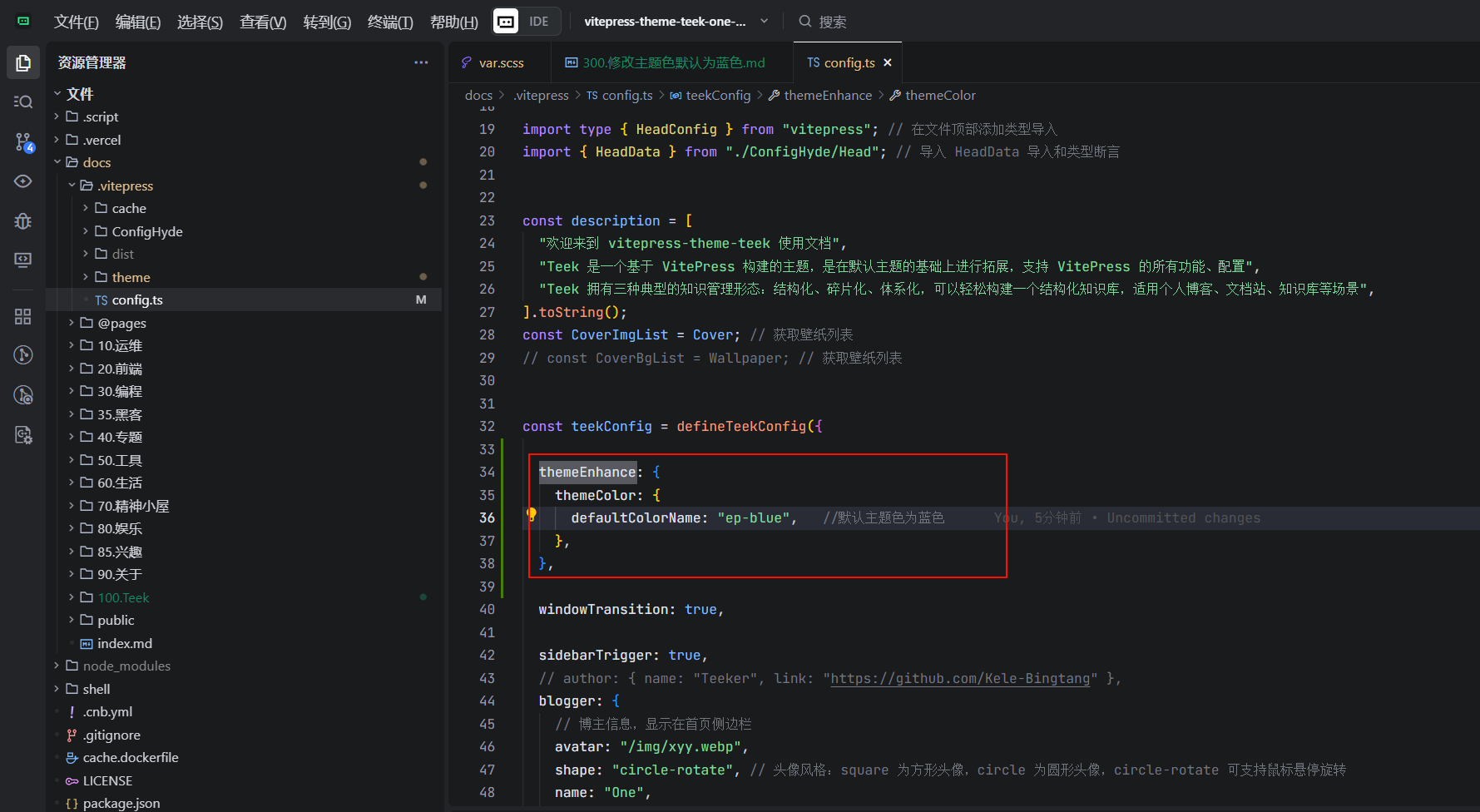
Task: Click the cache folder row
Action: click(244, 208)
